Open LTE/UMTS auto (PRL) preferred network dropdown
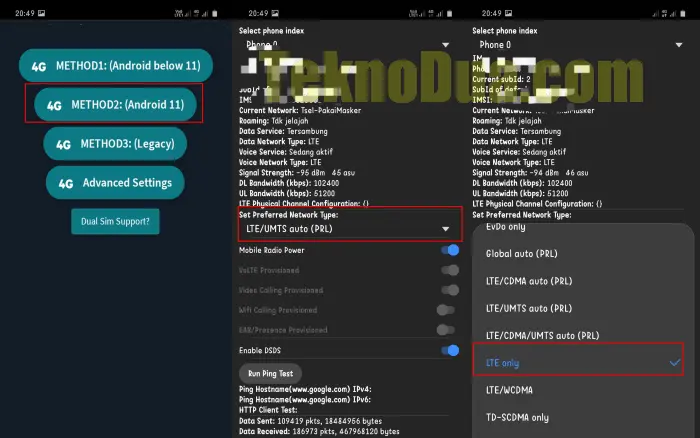The width and height of the screenshot is (700, 438). pos(348,229)
